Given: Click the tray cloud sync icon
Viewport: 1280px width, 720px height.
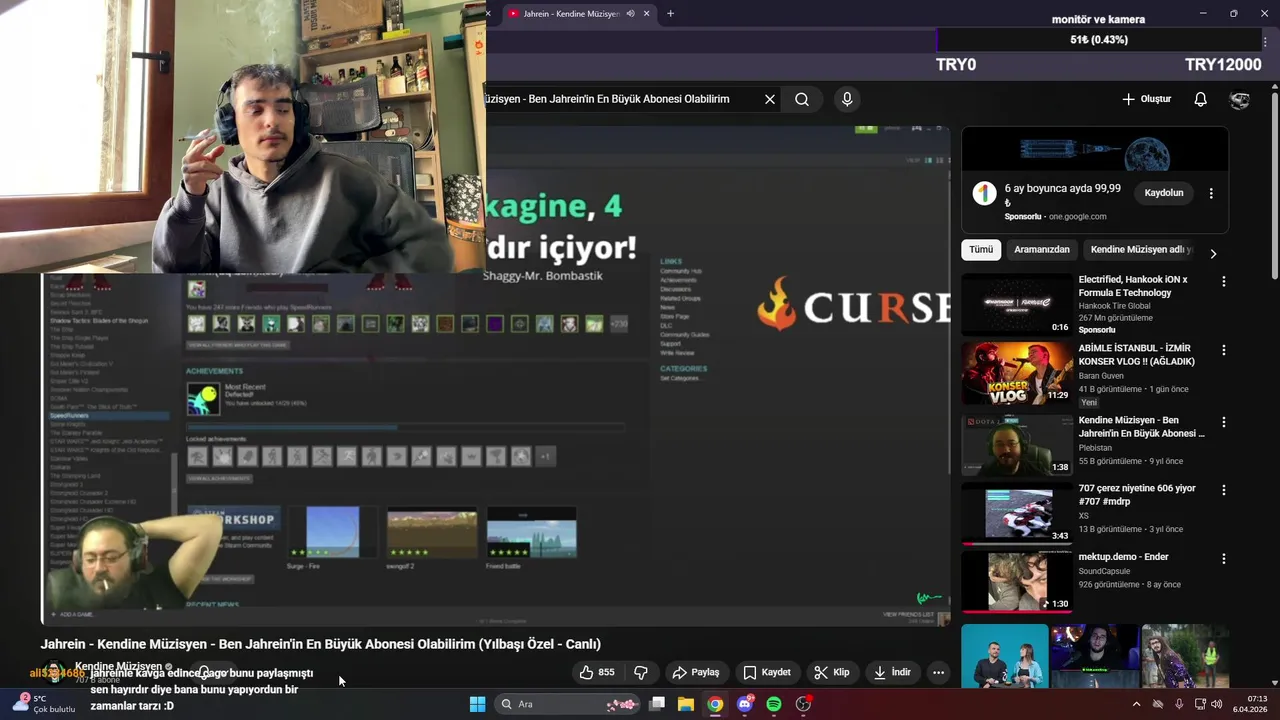Looking at the screenshot, I should pos(1158,704).
